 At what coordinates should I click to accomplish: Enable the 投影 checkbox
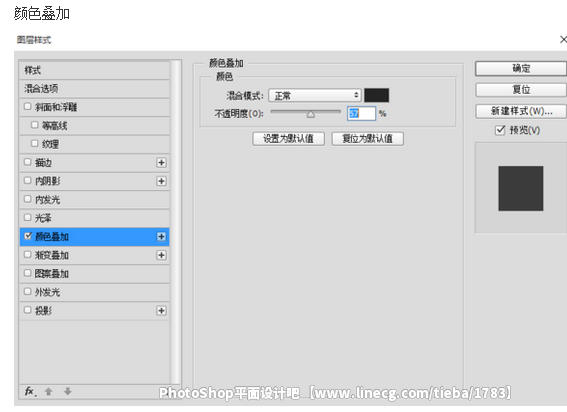pos(27,310)
